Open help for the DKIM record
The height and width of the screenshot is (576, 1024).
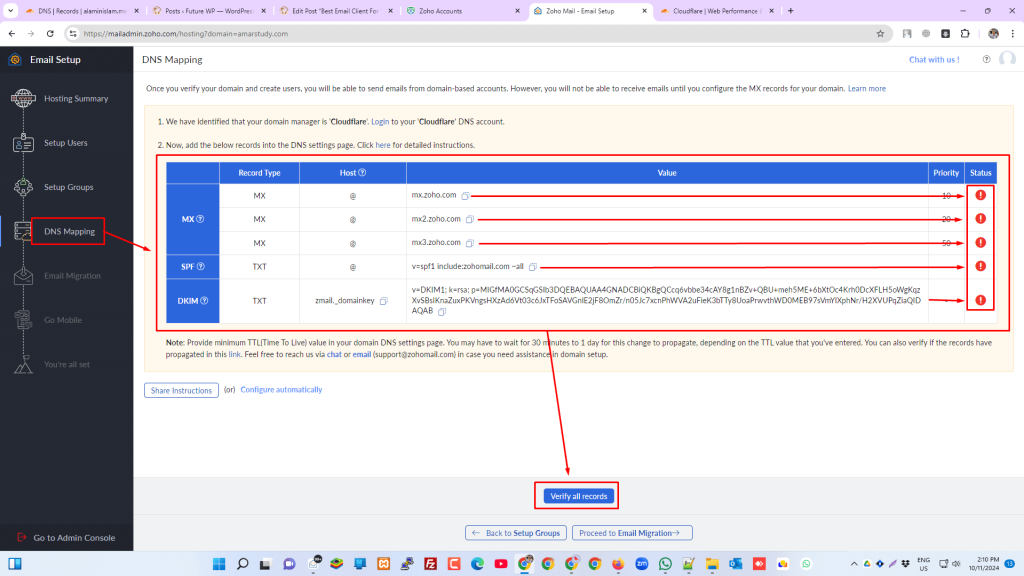click(204, 300)
